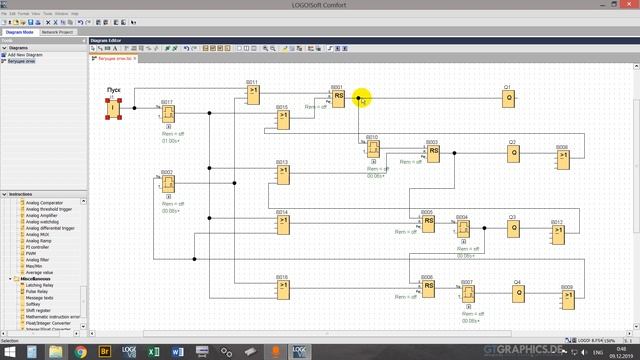Select RS block B003
The width and height of the screenshot is (640, 360).
[433, 154]
